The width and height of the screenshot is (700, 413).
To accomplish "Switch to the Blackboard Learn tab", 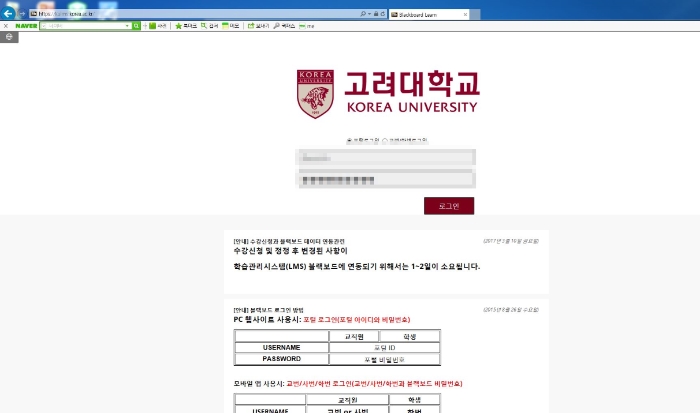I will point(429,14).
